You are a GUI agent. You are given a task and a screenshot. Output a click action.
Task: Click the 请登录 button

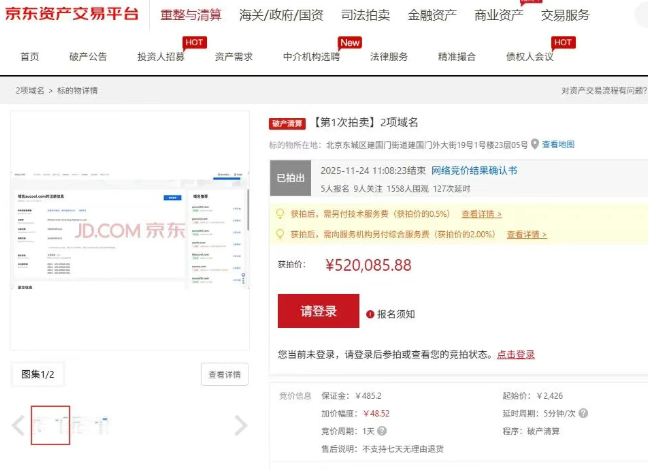point(318,311)
